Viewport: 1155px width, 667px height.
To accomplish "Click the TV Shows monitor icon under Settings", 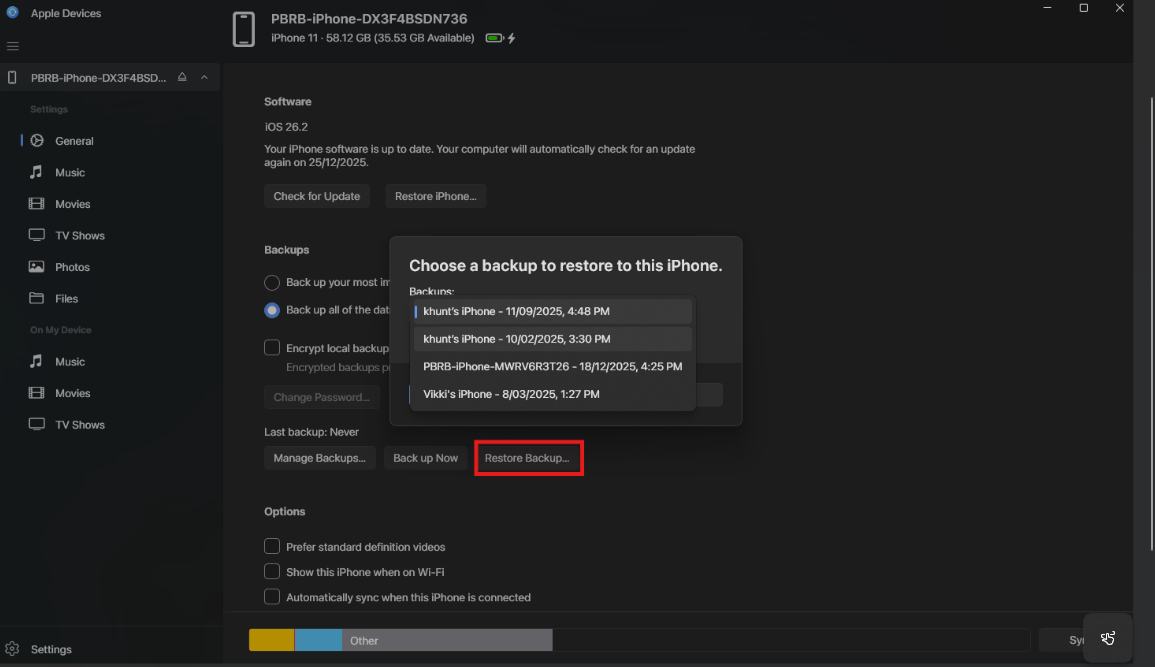I will [37, 235].
